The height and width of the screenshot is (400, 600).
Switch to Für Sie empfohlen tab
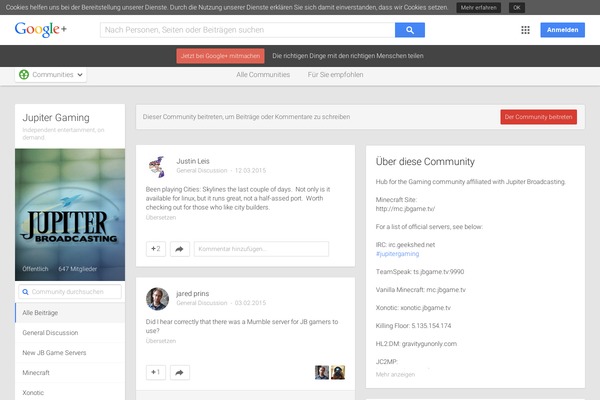pos(336,75)
